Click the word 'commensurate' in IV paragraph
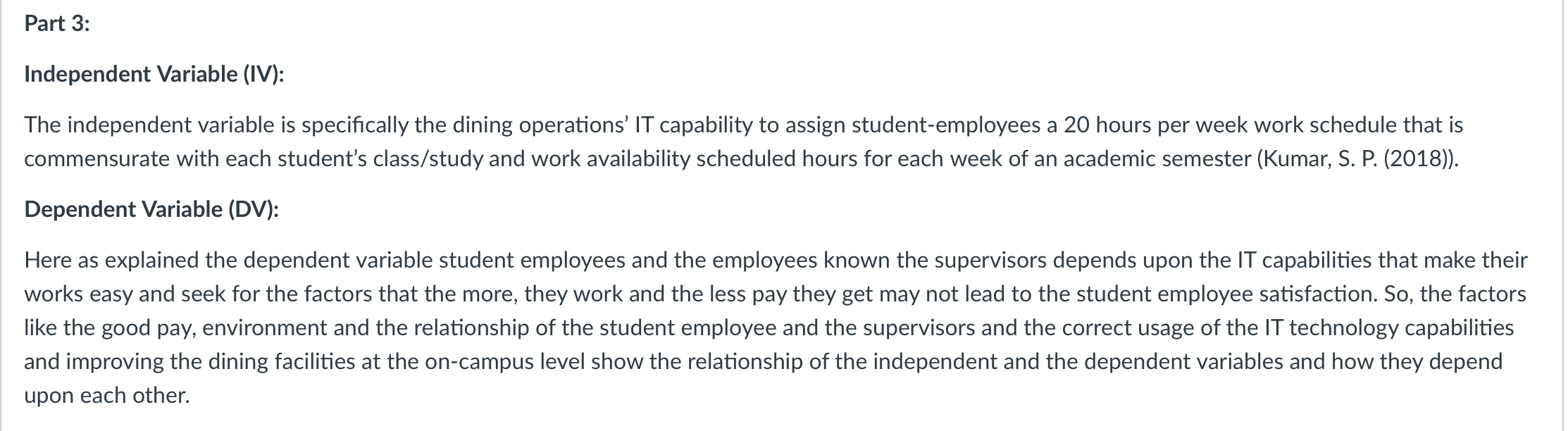1568x431 pixels. point(97,159)
